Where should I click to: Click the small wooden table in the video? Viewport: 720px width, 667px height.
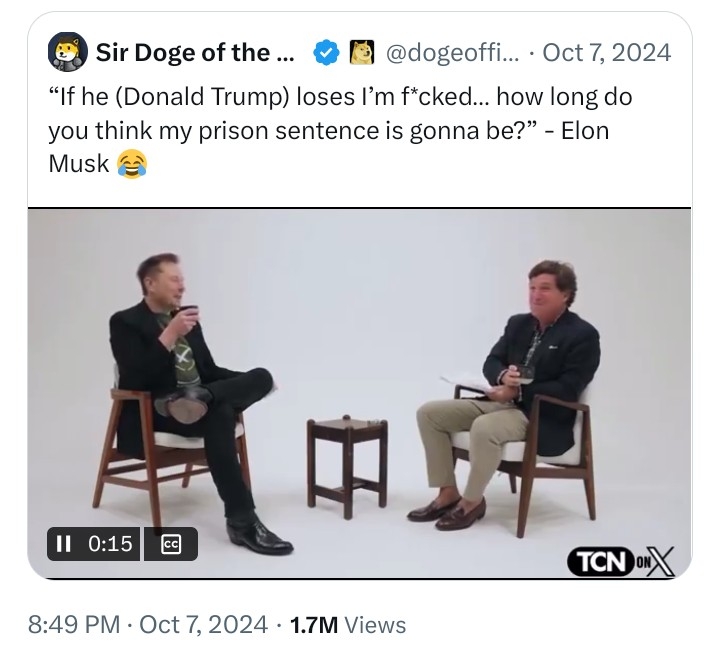(348, 465)
